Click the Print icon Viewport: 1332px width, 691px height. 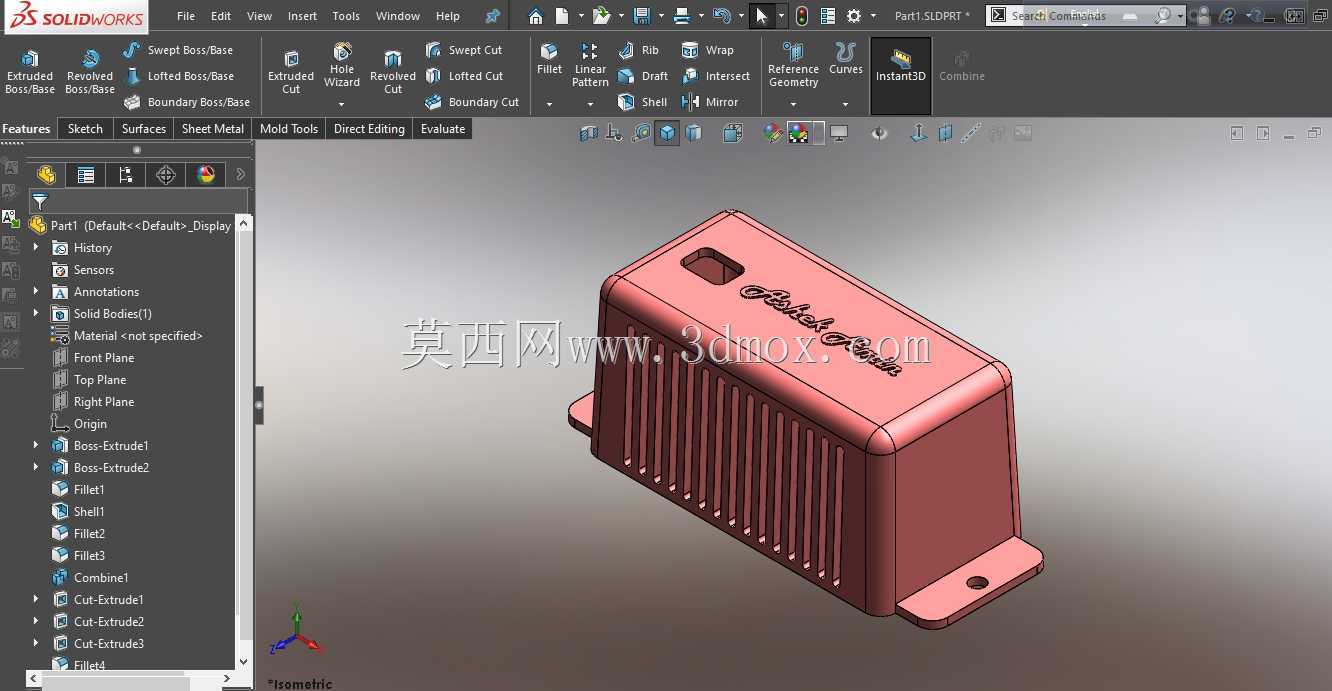(681, 16)
